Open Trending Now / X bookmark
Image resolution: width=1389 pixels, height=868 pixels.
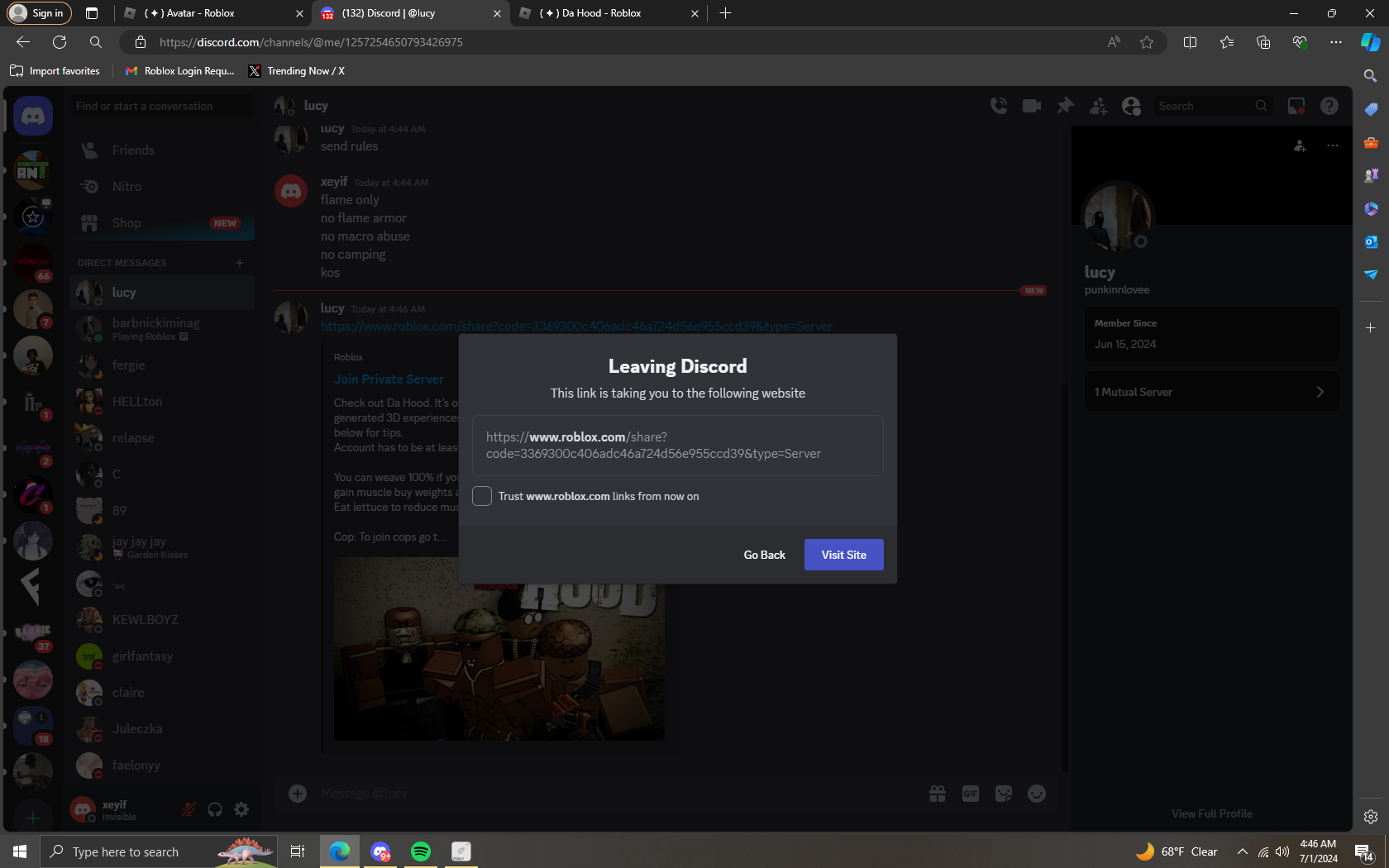297,71
